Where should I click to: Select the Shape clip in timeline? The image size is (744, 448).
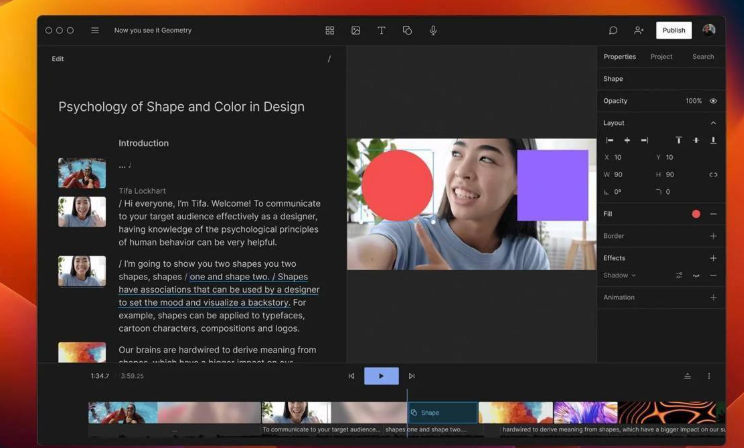click(x=443, y=412)
